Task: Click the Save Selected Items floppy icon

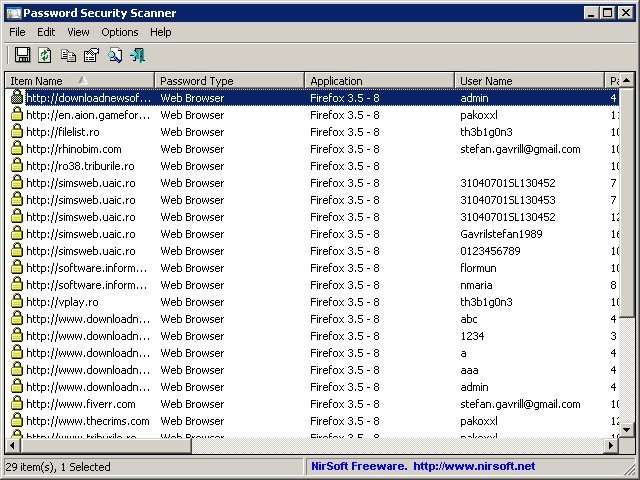Action: coord(22,55)
